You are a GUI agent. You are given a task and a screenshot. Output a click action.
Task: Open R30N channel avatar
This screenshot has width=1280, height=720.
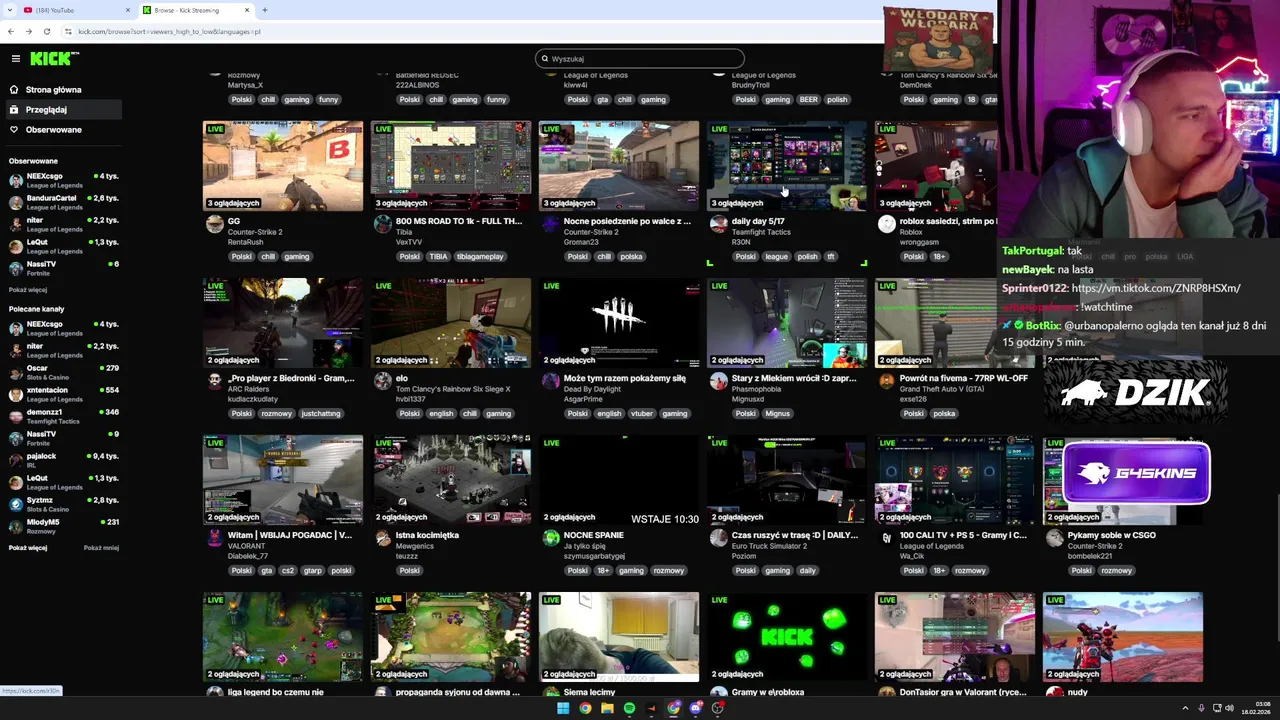click(x=718, y=225)
